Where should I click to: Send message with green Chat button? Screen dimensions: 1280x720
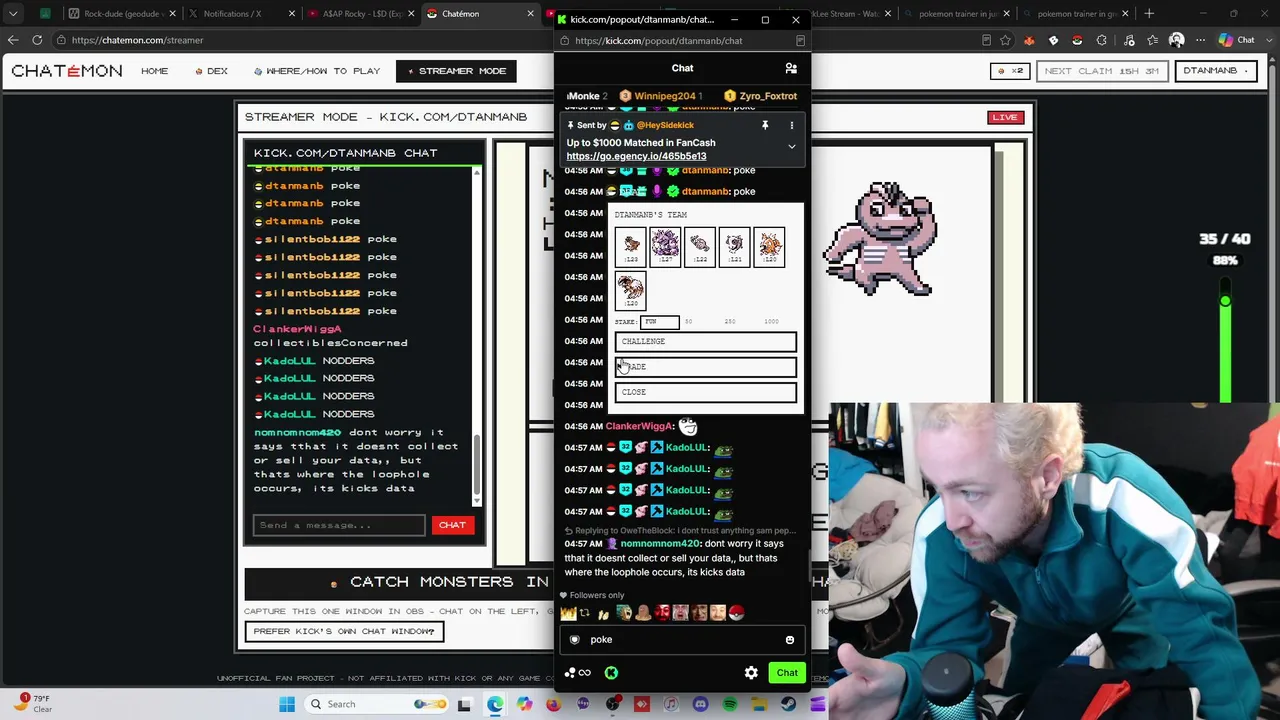point(787,673)
